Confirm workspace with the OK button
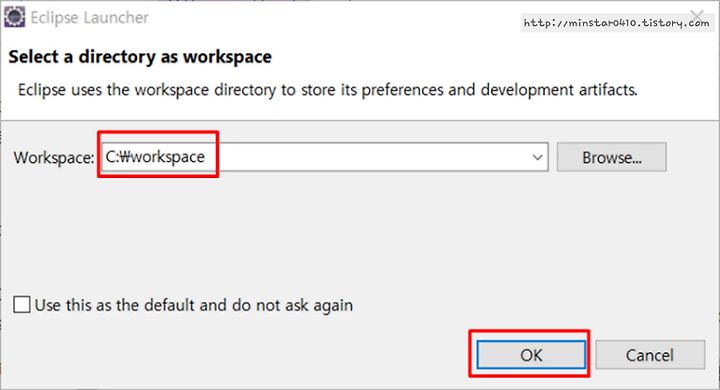 point(531,355)
